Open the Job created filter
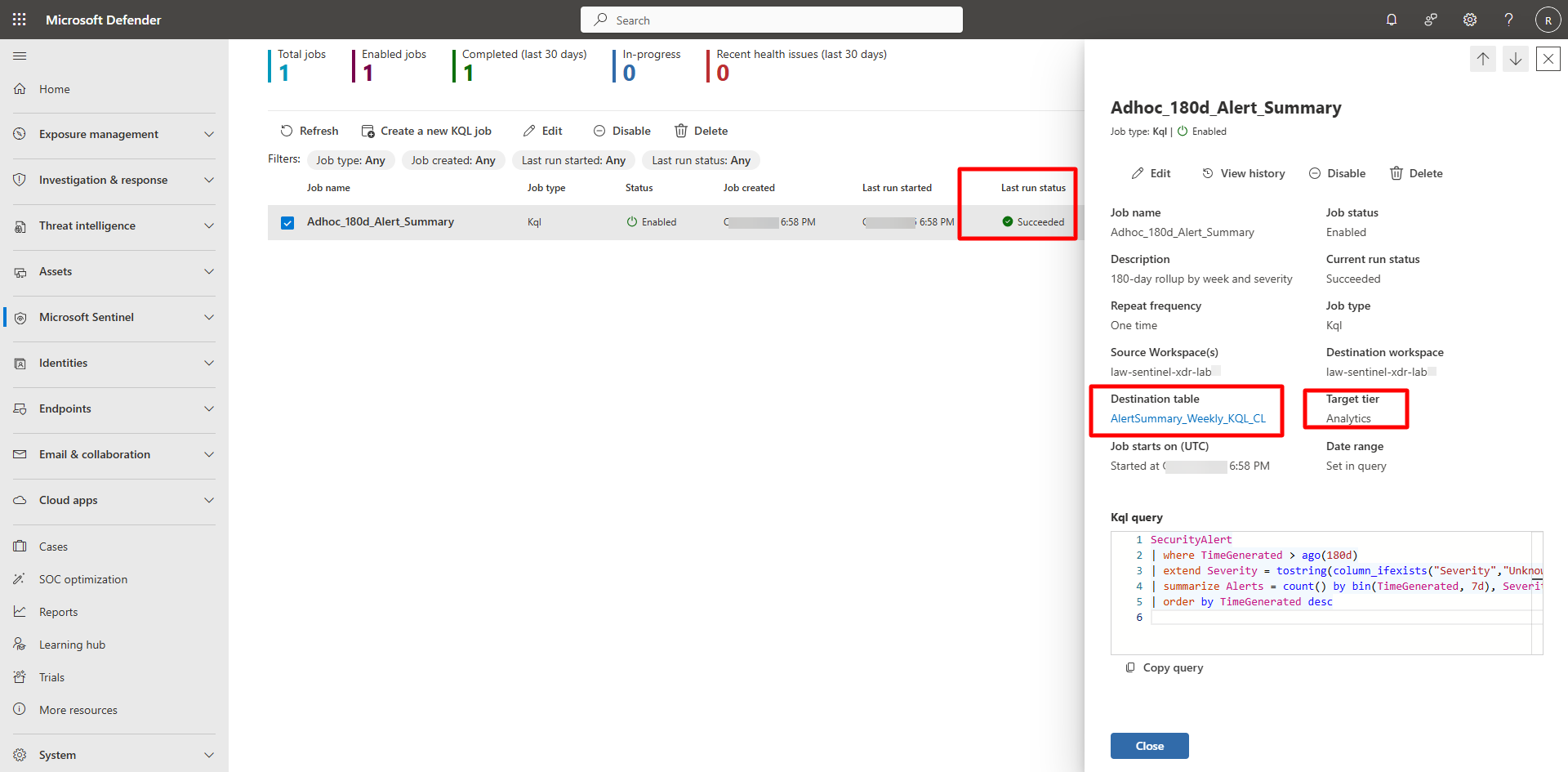Image resolution: width=1568 pixels, height=772 pixels. click(453, 160)
